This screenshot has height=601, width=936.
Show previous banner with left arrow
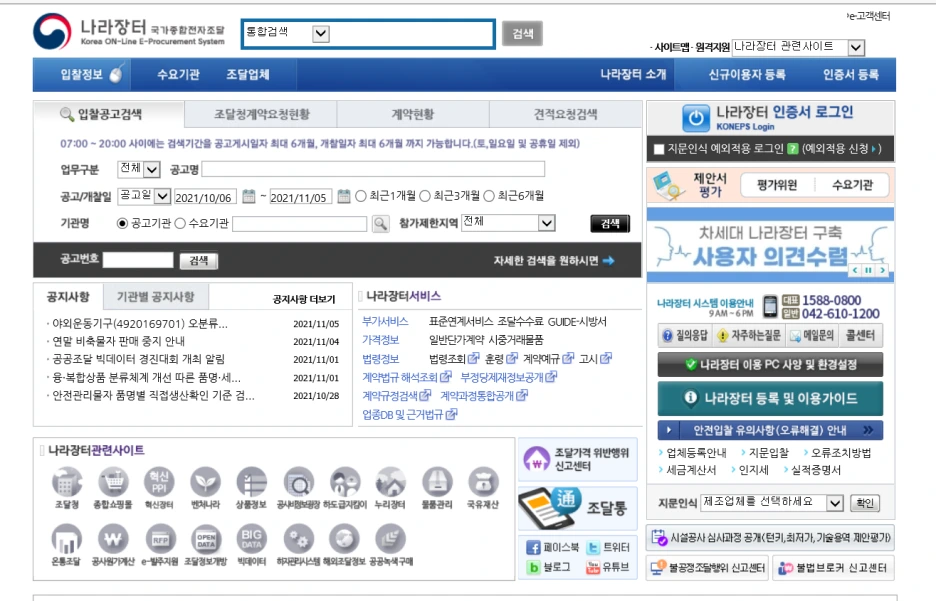coord(855,270)
